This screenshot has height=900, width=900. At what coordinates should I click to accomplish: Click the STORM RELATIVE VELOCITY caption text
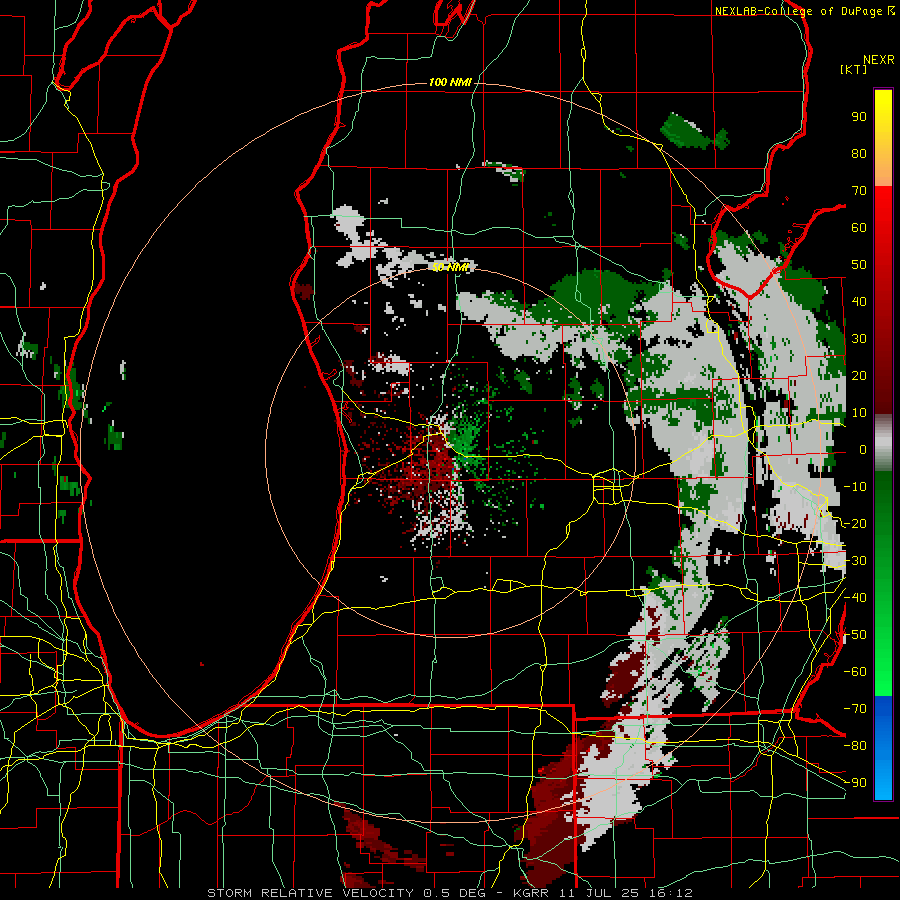click(x=310, y=893)
